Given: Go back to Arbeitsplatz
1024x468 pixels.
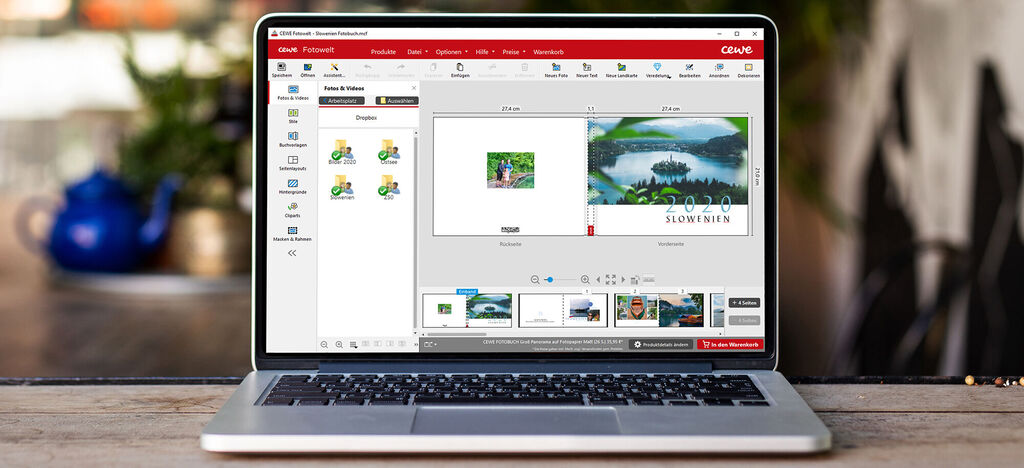Looking at the screenshot, I should (x=342, y=101).
